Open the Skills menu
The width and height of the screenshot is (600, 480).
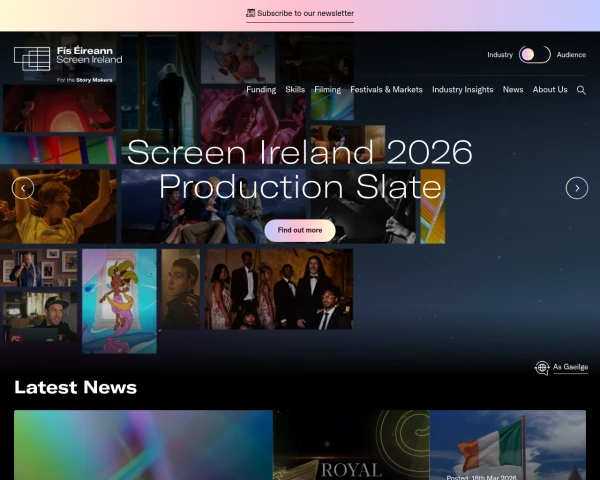point(295,90)
